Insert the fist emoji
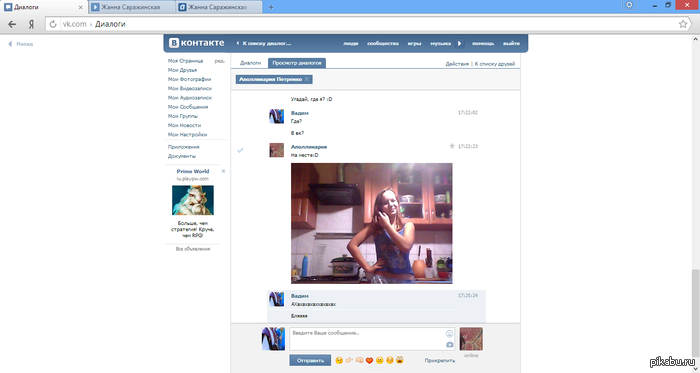This screenshot has height=373, width=700. (359, 360)
